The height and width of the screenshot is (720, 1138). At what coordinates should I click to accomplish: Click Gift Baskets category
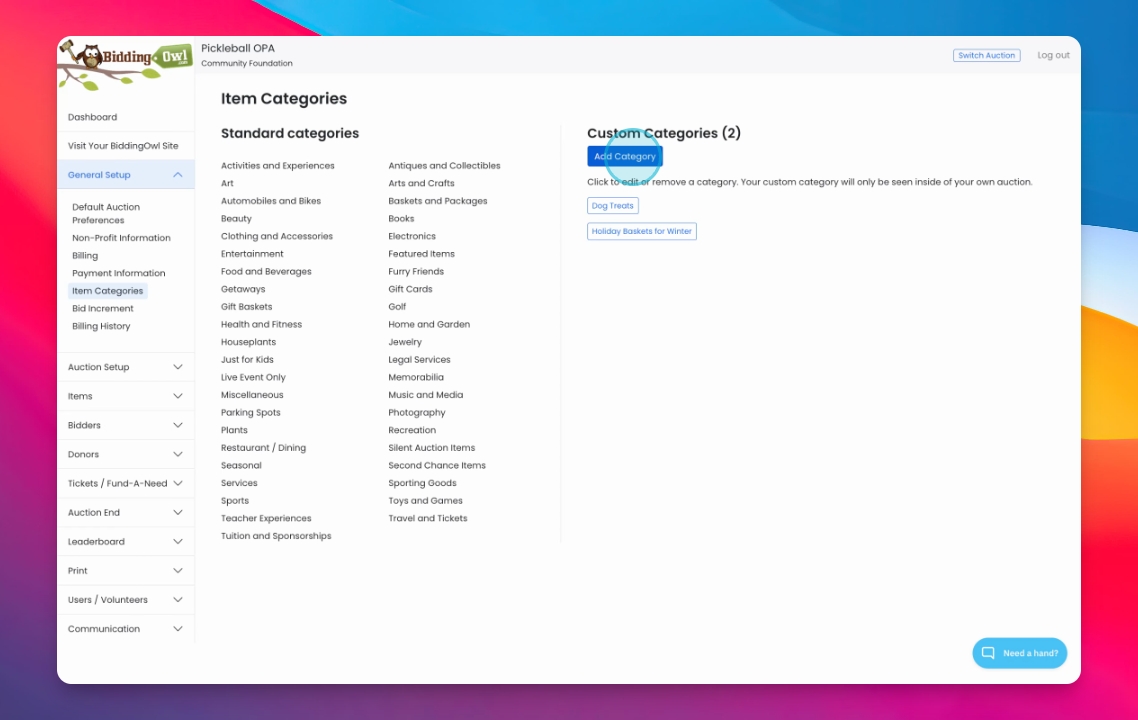tap(247, 306)
